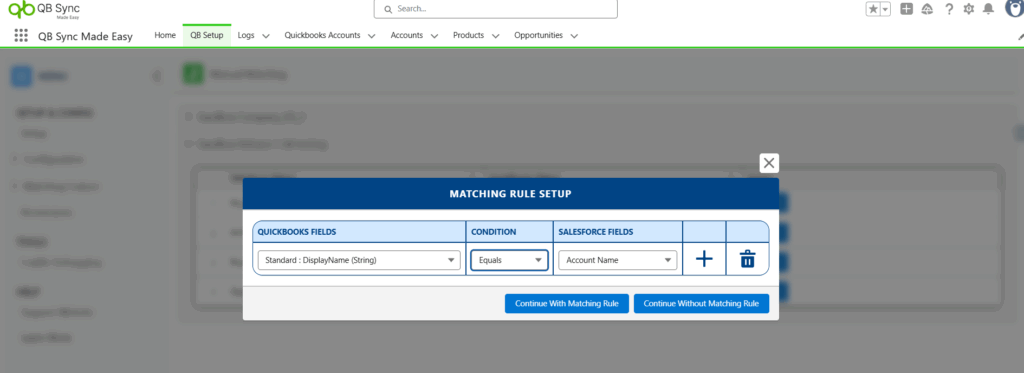Click the Search input field
Image resolution: width=1024 pixels, height=373 pixels.
point(495,9)
